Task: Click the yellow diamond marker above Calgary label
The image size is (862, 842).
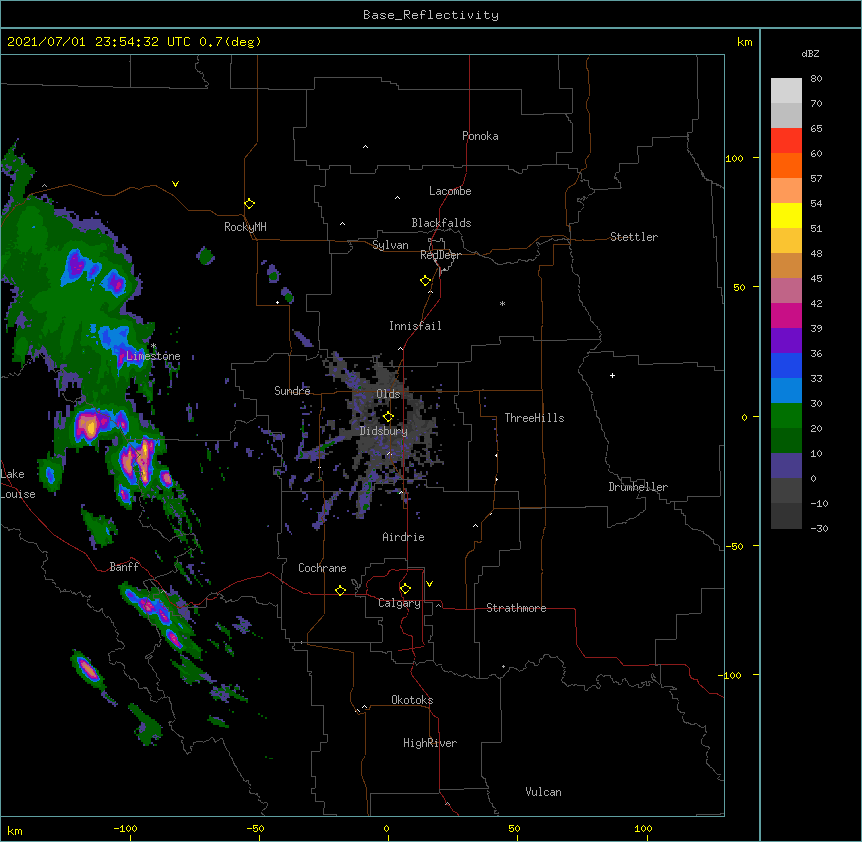Action: [x=405, y=589]
